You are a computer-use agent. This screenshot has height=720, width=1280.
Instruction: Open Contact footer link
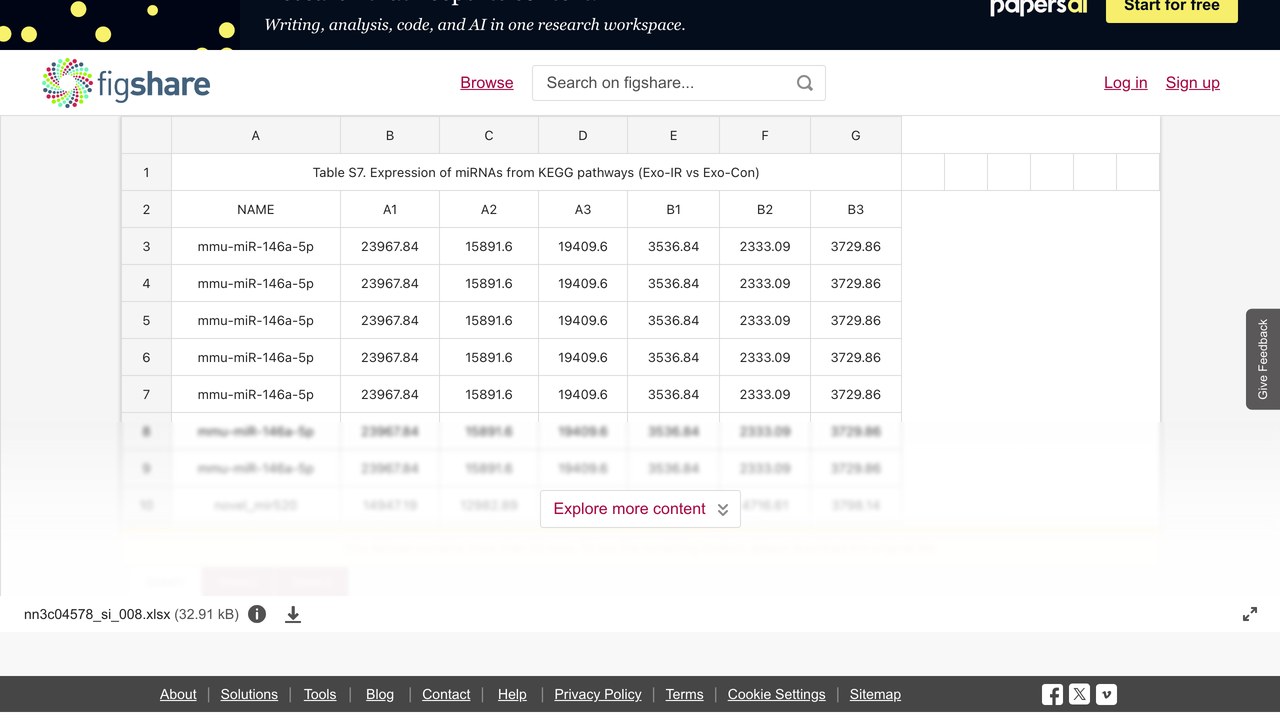[x=446, y=694]
